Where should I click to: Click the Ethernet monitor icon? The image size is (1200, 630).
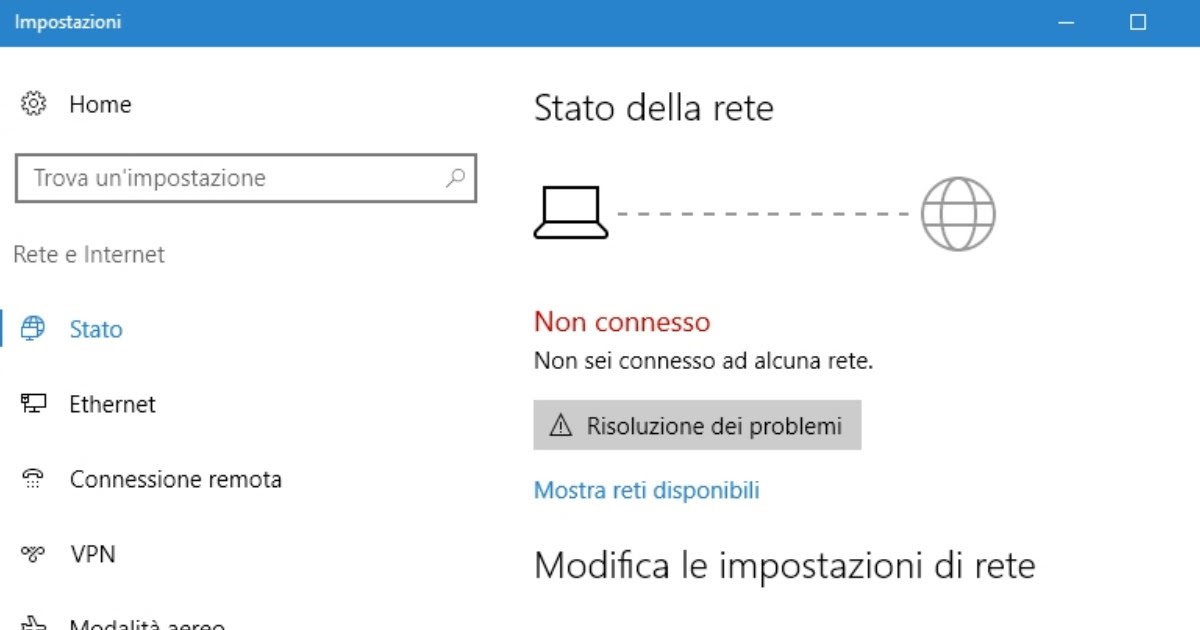point(33,404)
